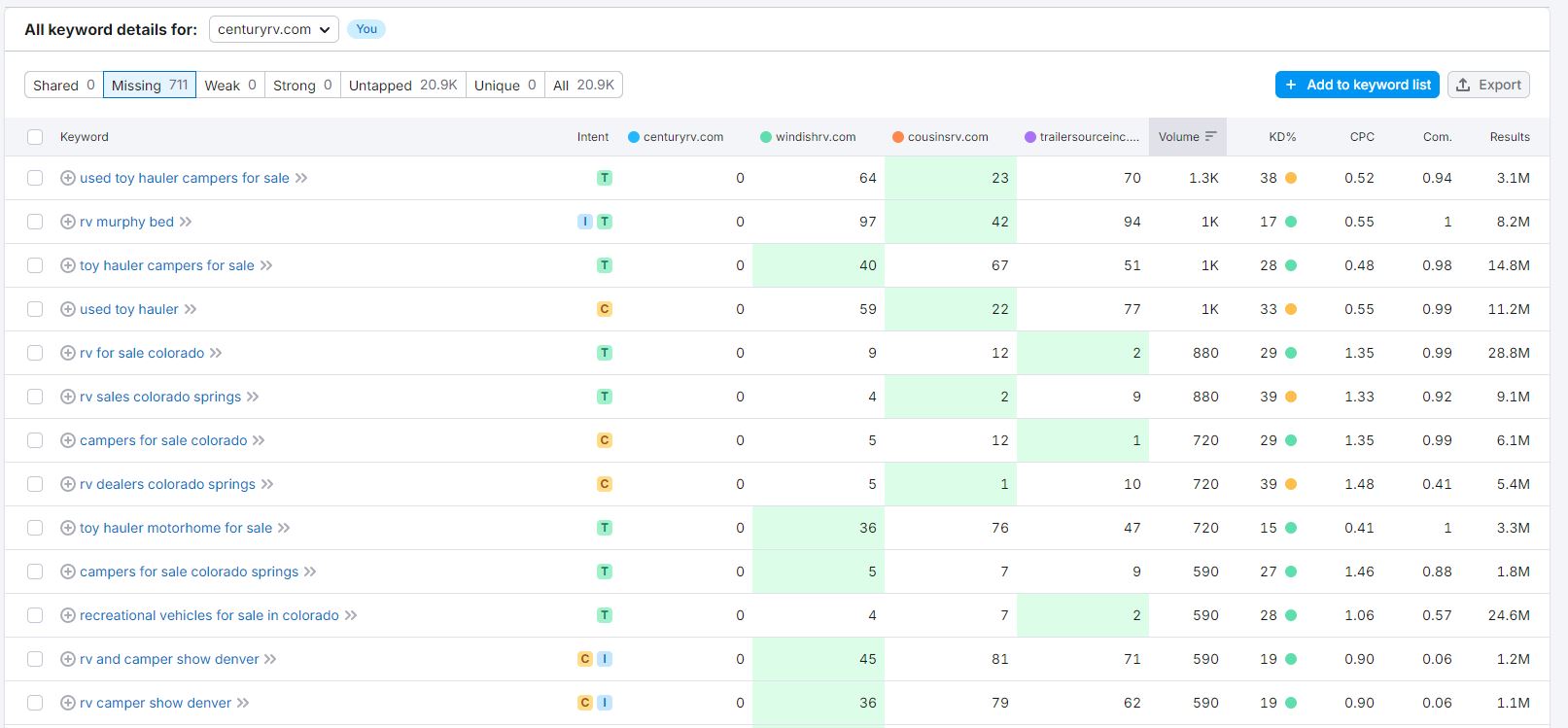Click the cousinsrv.com column header
Screen dimensions: 1568x728
click(940, 137)
